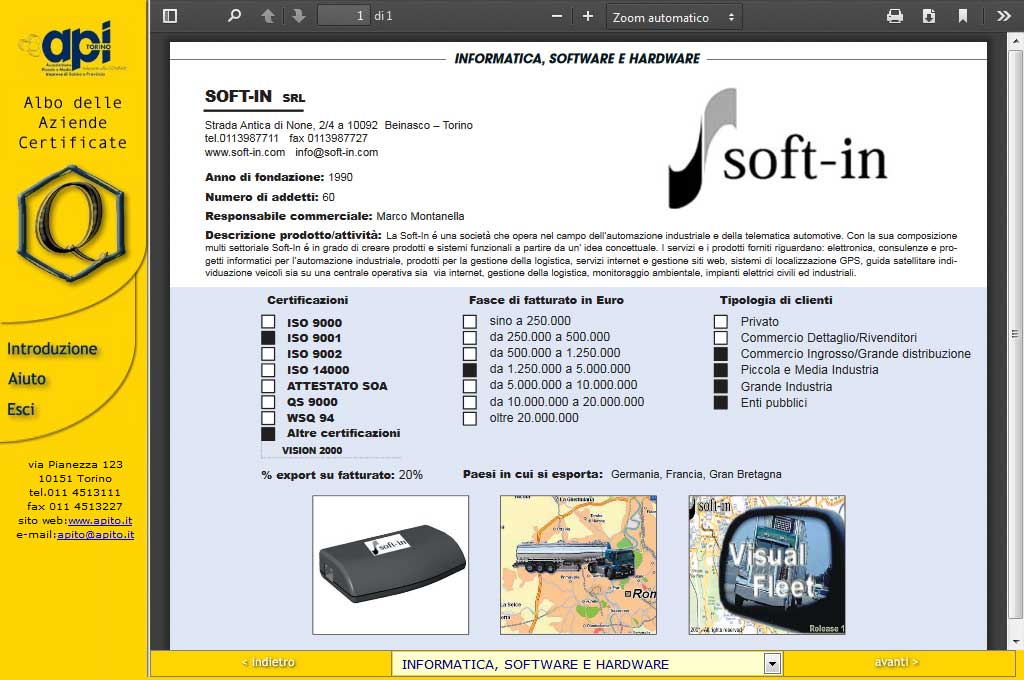Download the PDF document

(929, 16)
